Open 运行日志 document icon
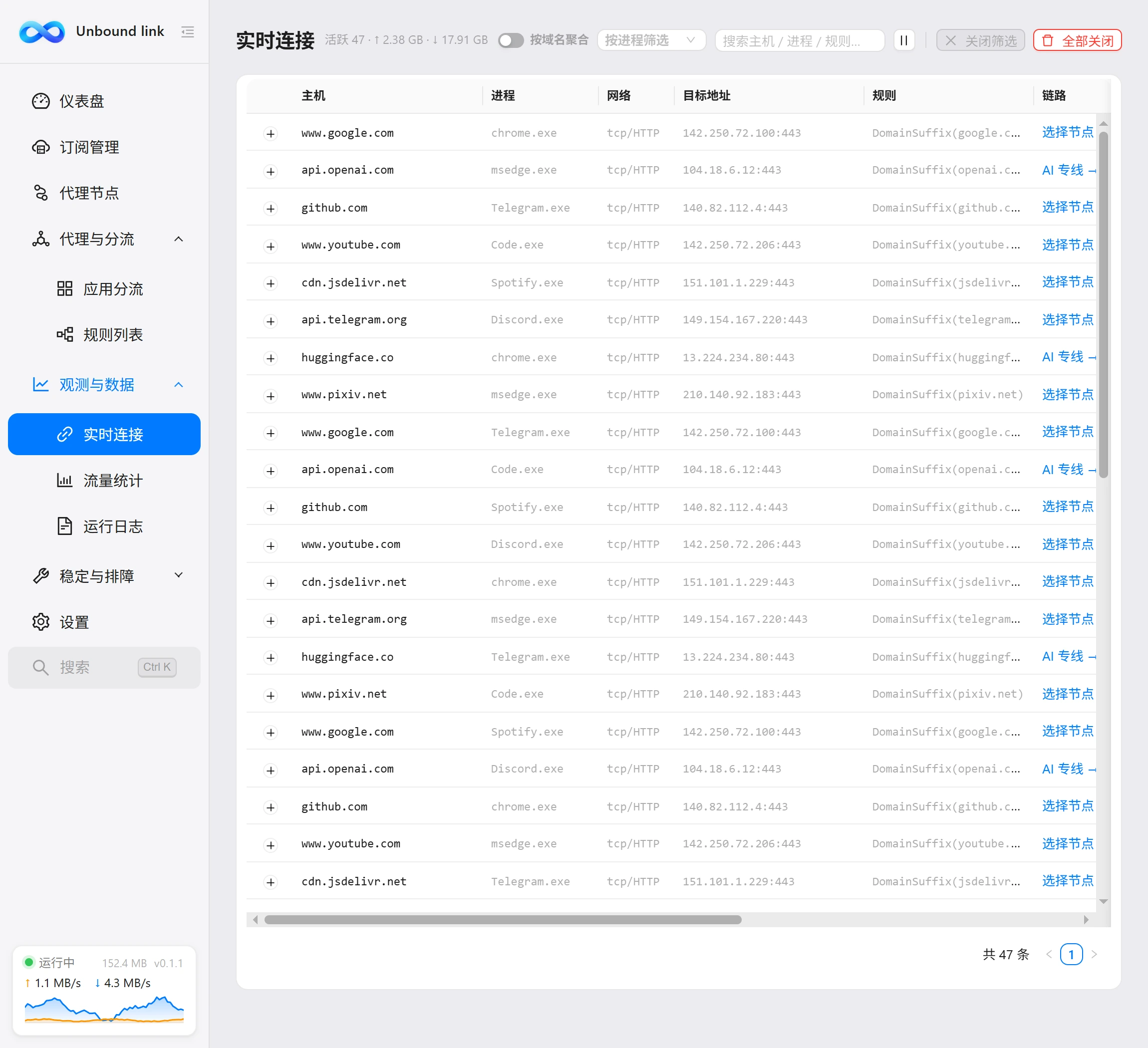Viewport: 1148px width, 1048px height. pyautogui.click(x=65, y=526)
